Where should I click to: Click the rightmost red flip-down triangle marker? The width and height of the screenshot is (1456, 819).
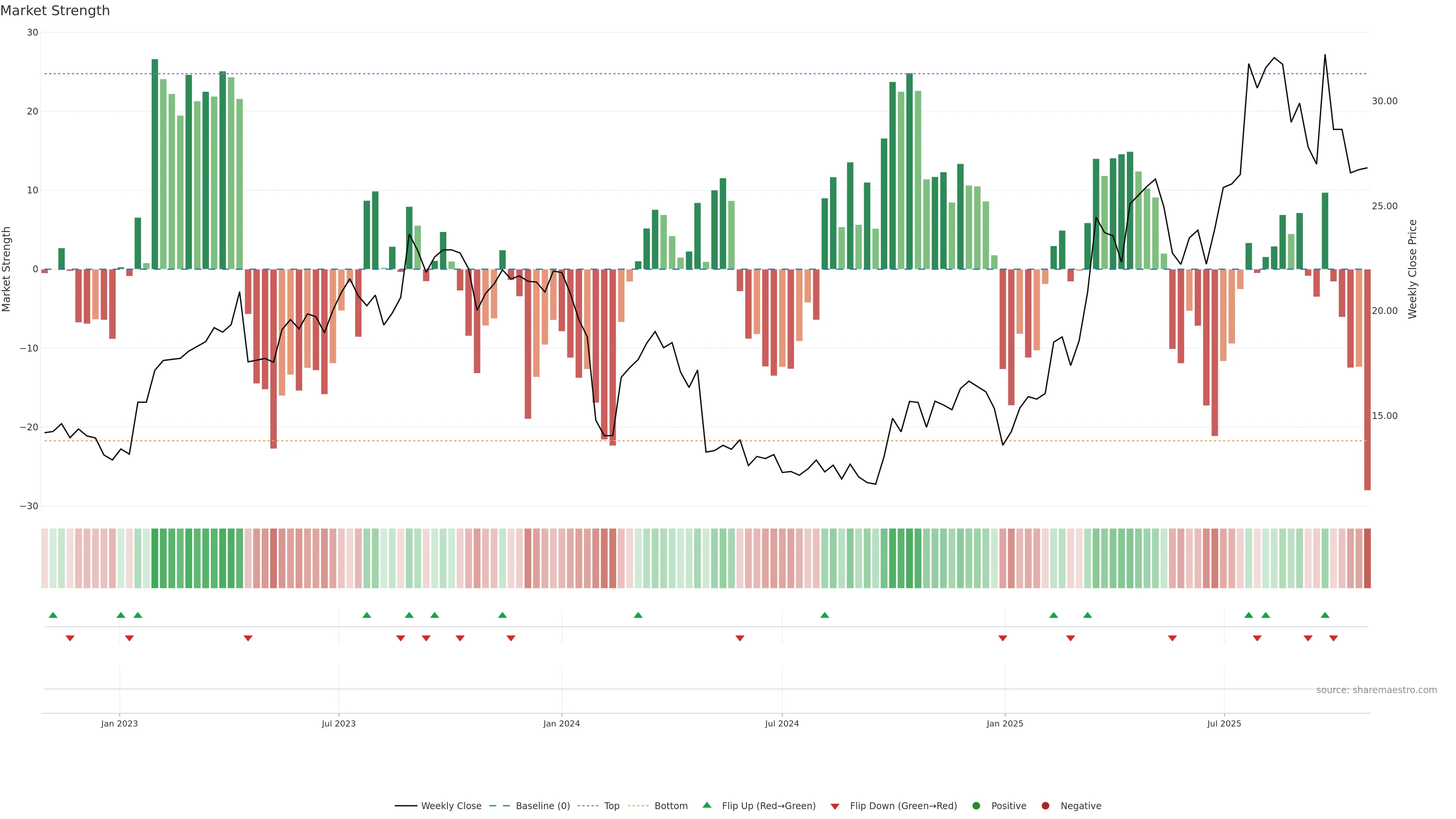[1334, 638]
